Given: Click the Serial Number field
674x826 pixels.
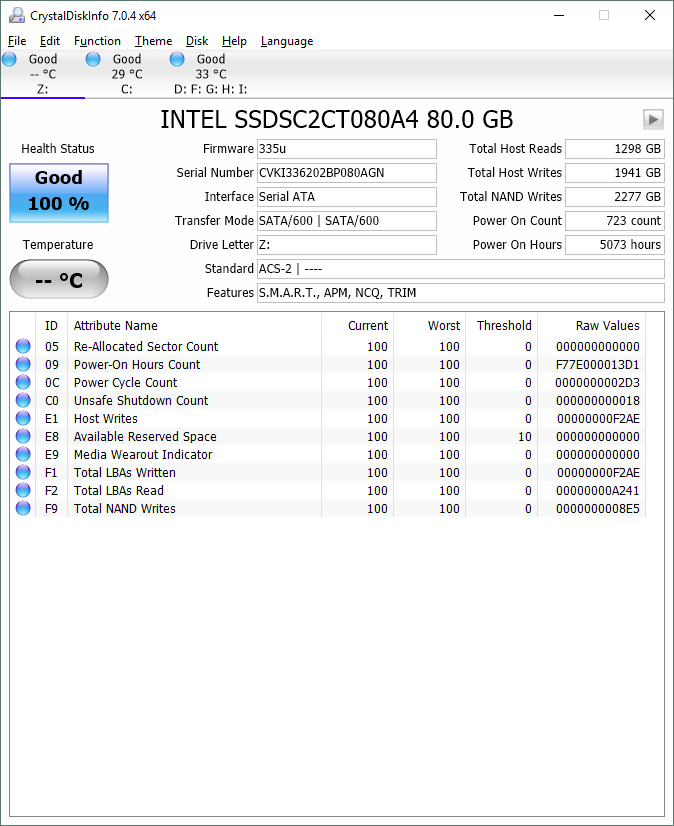Looking at the screenshot, I should click(346, 173).
